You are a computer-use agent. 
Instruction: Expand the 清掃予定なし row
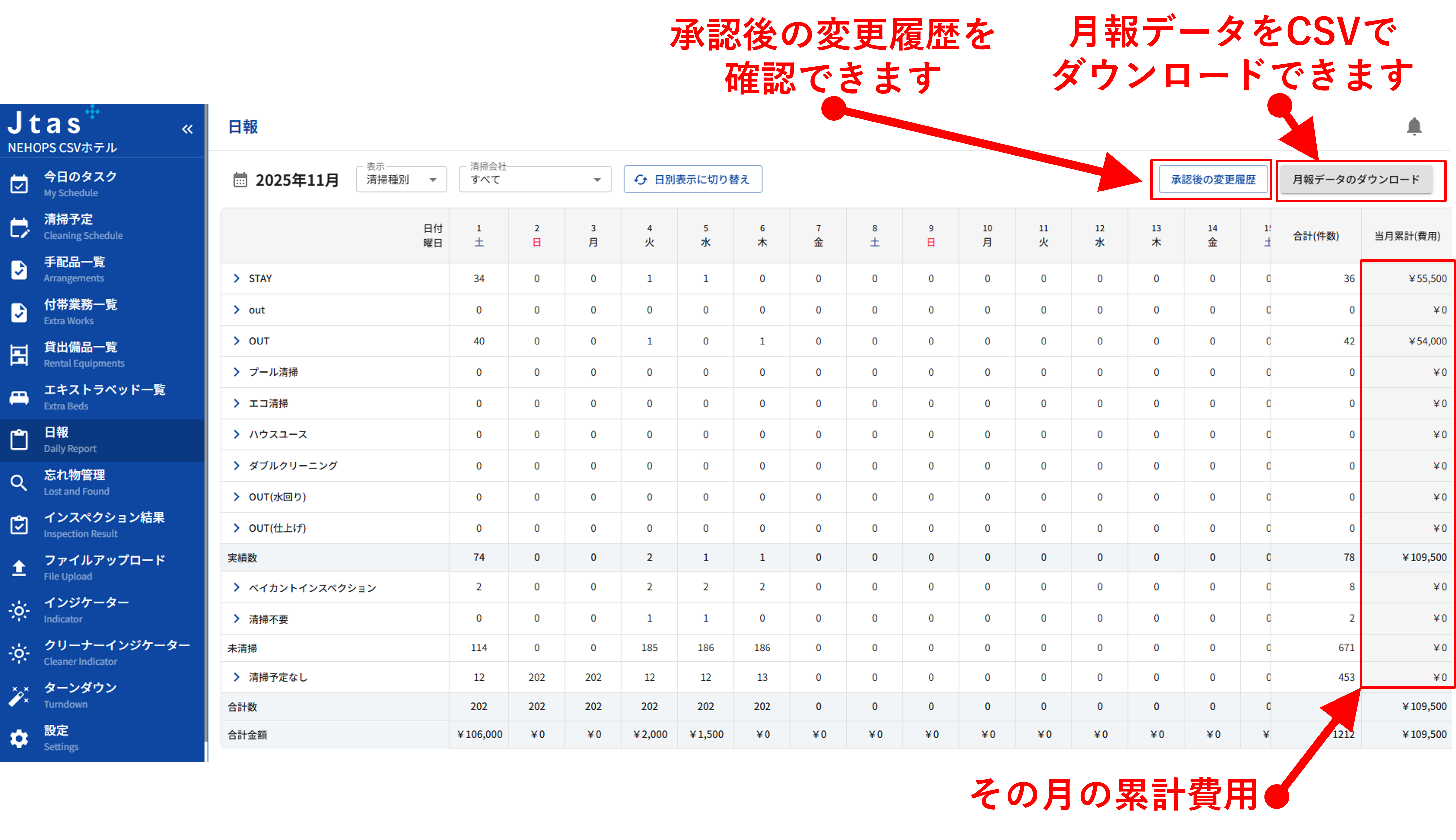pos(237,677)
